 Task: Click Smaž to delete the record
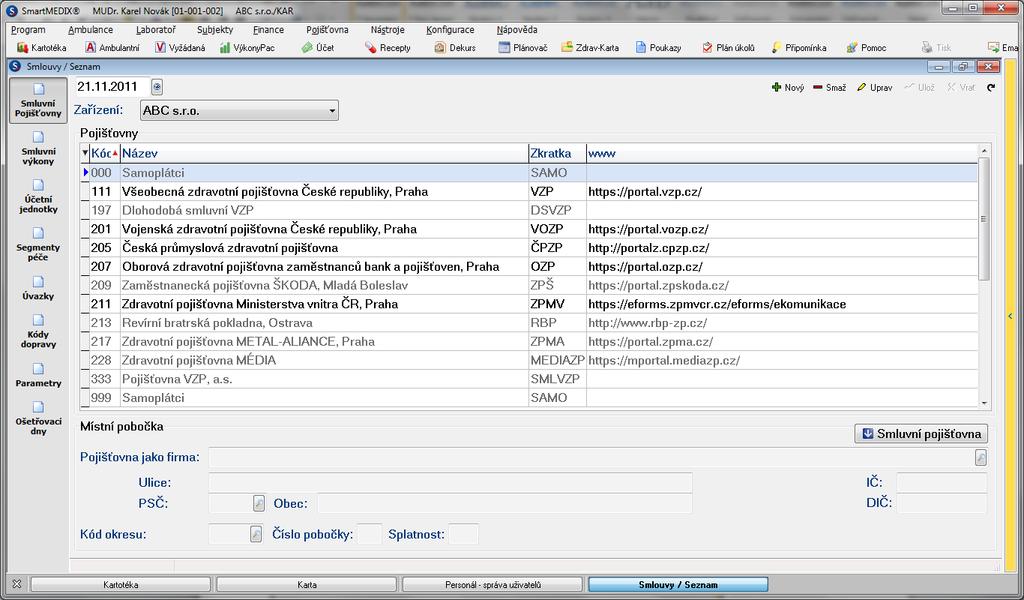[x=829, y=87]
